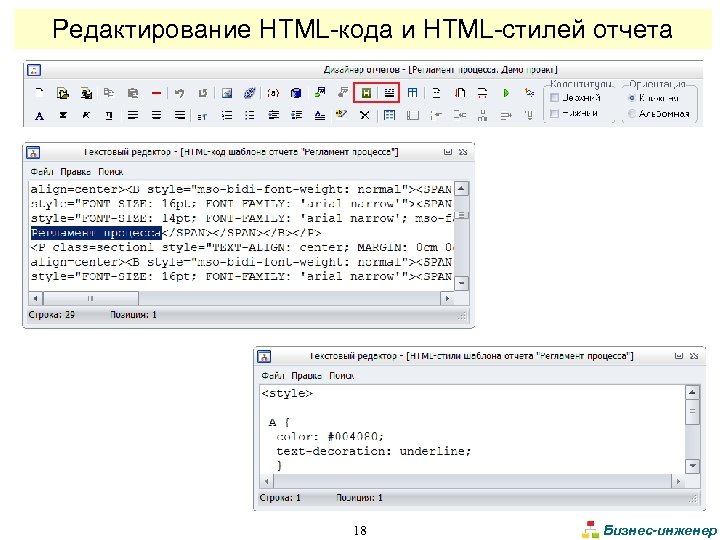Click HTML-стили editor window title icon
Screen dimensions: 720x540
click(x=264, y=356)
